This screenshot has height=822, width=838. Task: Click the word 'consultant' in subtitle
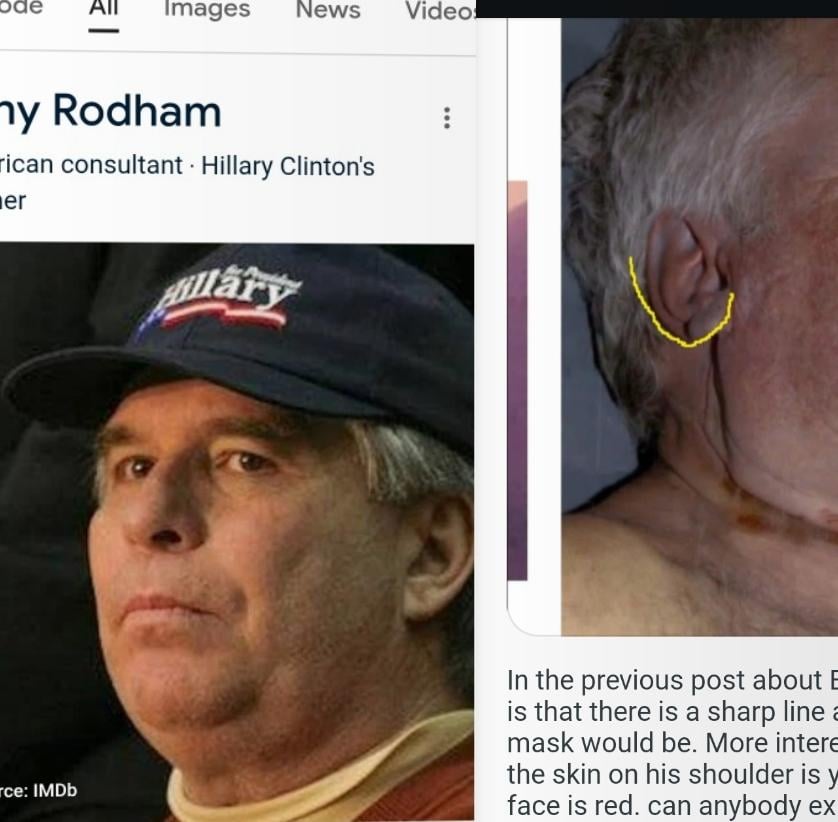(122, 165)
